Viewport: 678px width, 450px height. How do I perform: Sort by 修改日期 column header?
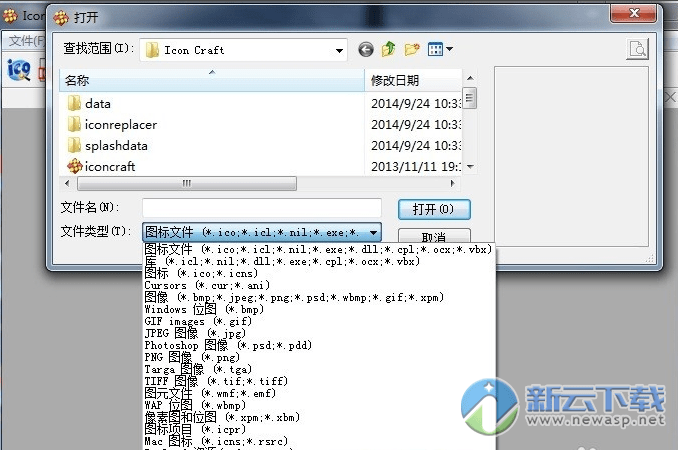point(413,80)
